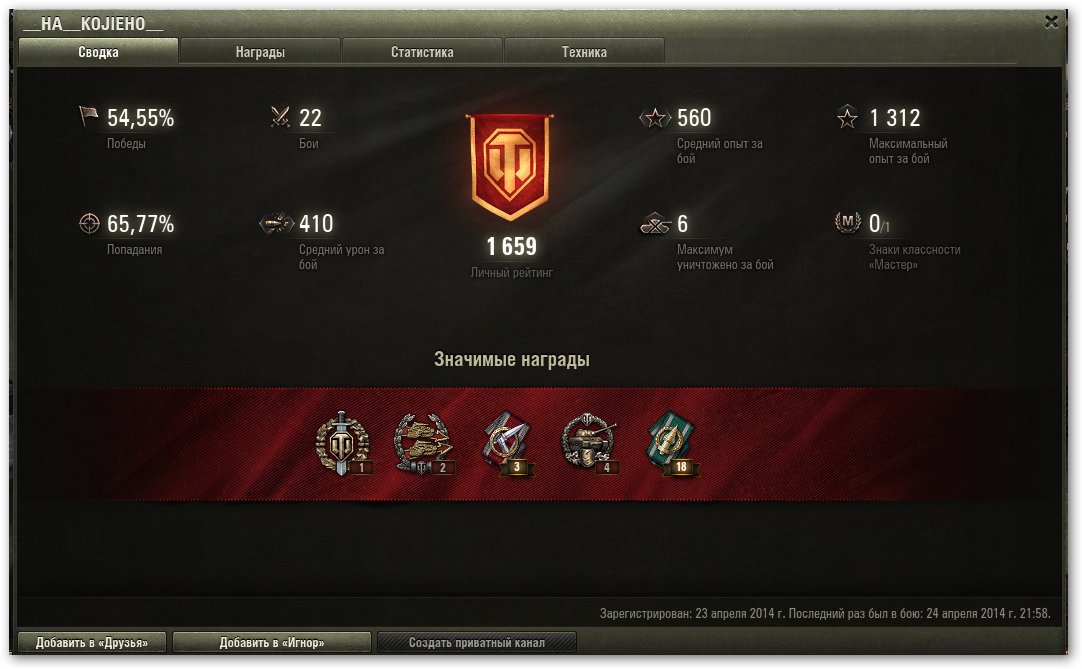Click the average damage per battle icon

pyautogui.click(x=277, y=223)
